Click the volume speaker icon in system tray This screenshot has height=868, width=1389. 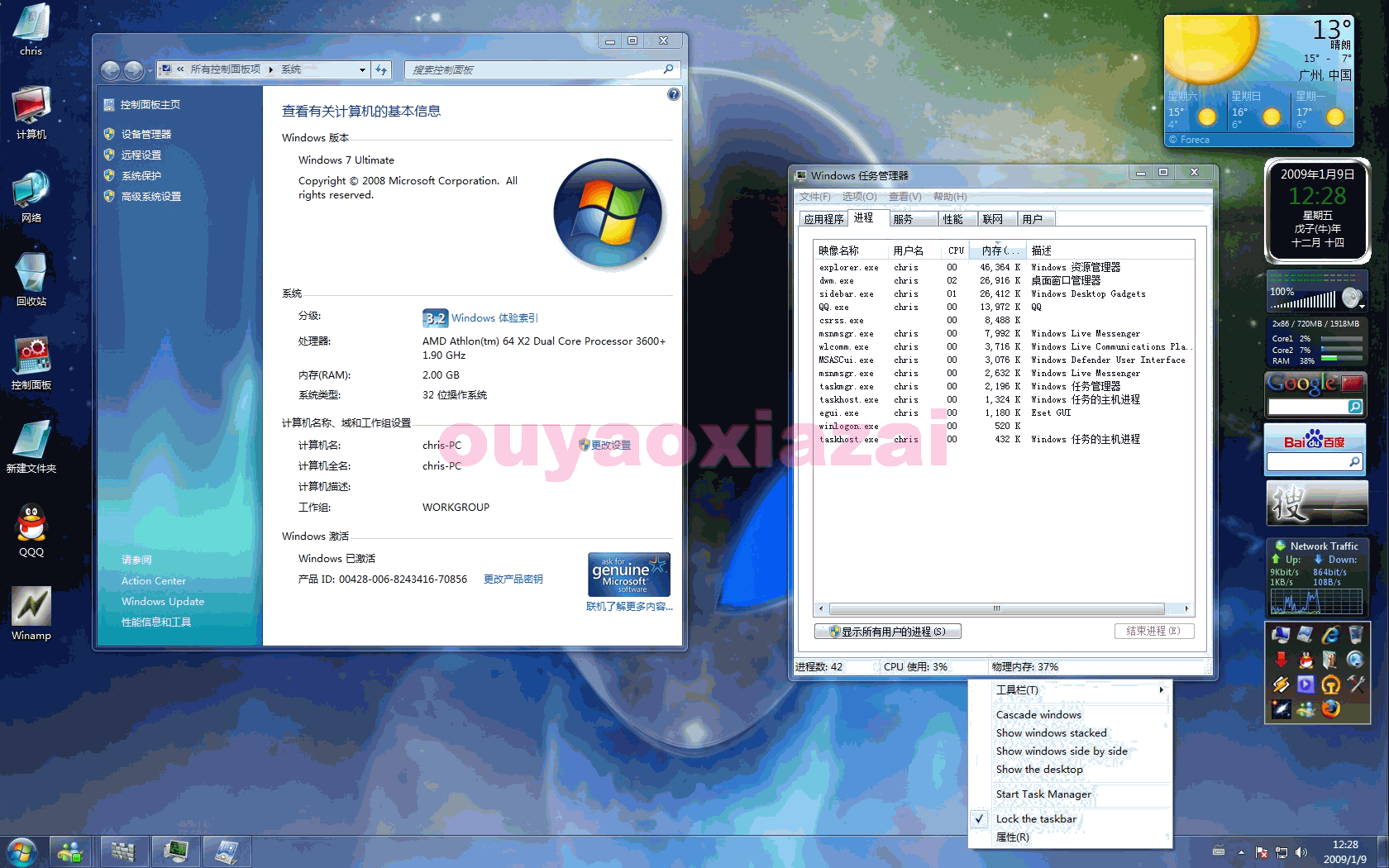coord(1301,852)
